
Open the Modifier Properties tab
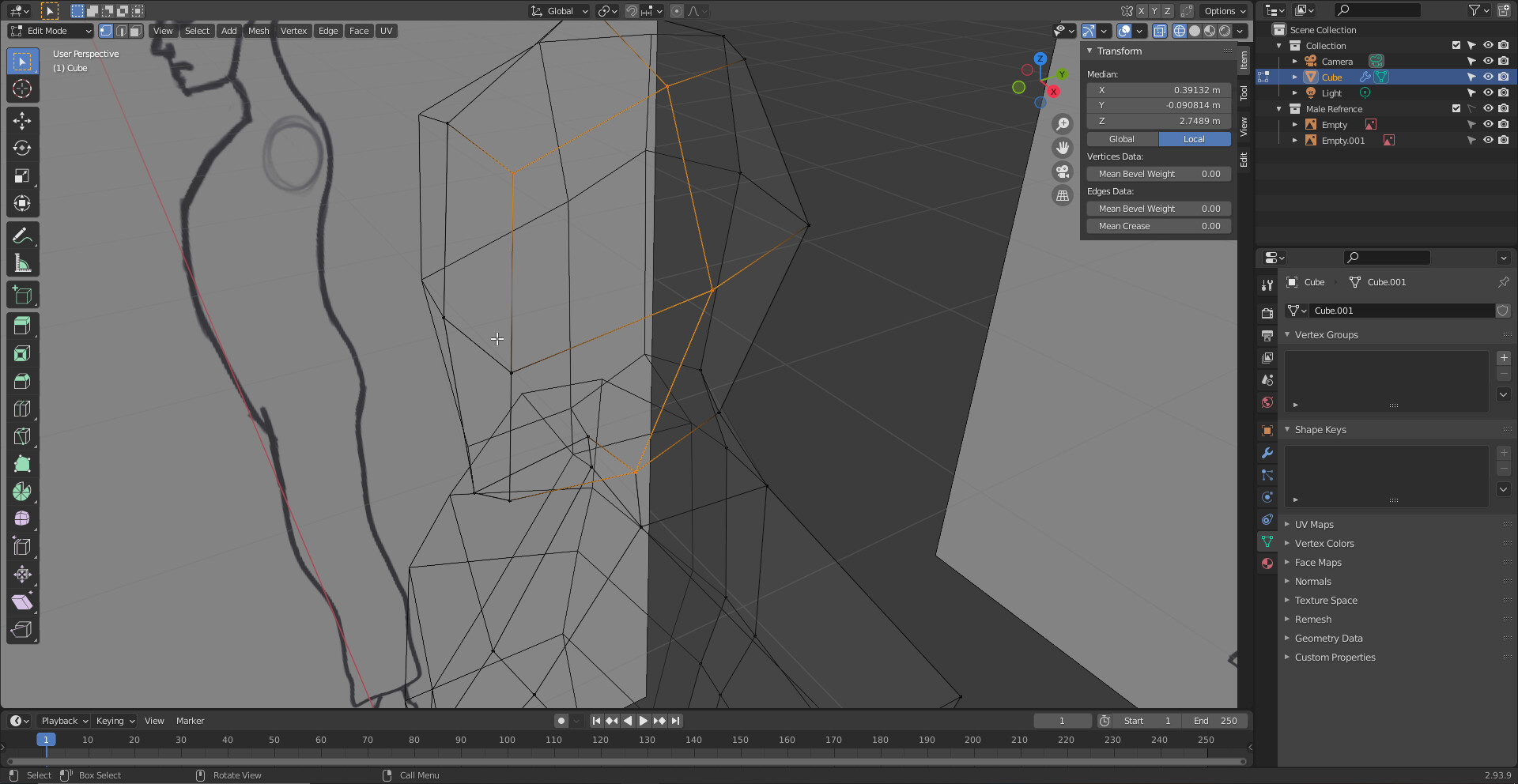tap(1267, 453)
